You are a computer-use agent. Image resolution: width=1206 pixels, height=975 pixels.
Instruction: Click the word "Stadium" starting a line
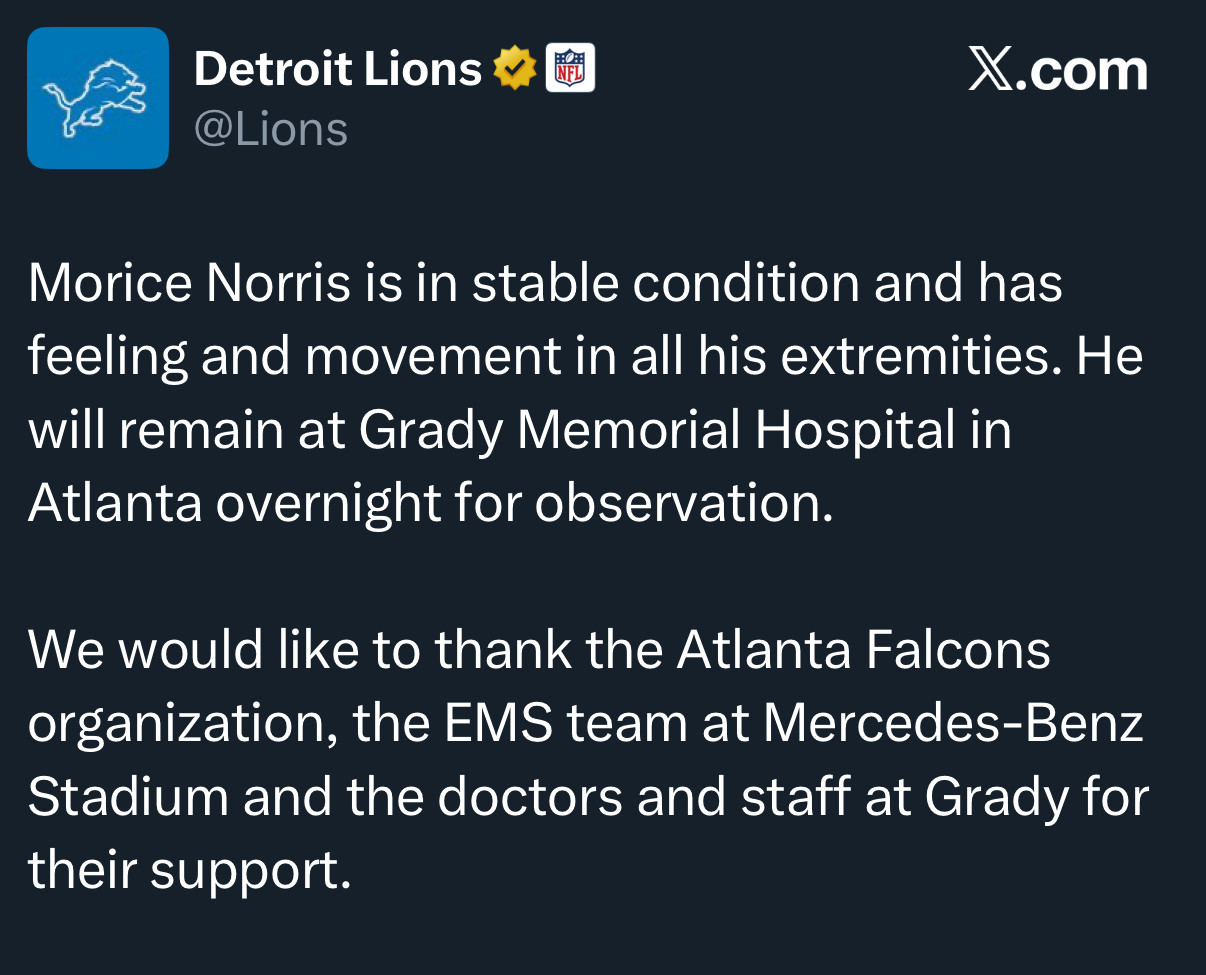pyautogui.click(x=128, y=798)
